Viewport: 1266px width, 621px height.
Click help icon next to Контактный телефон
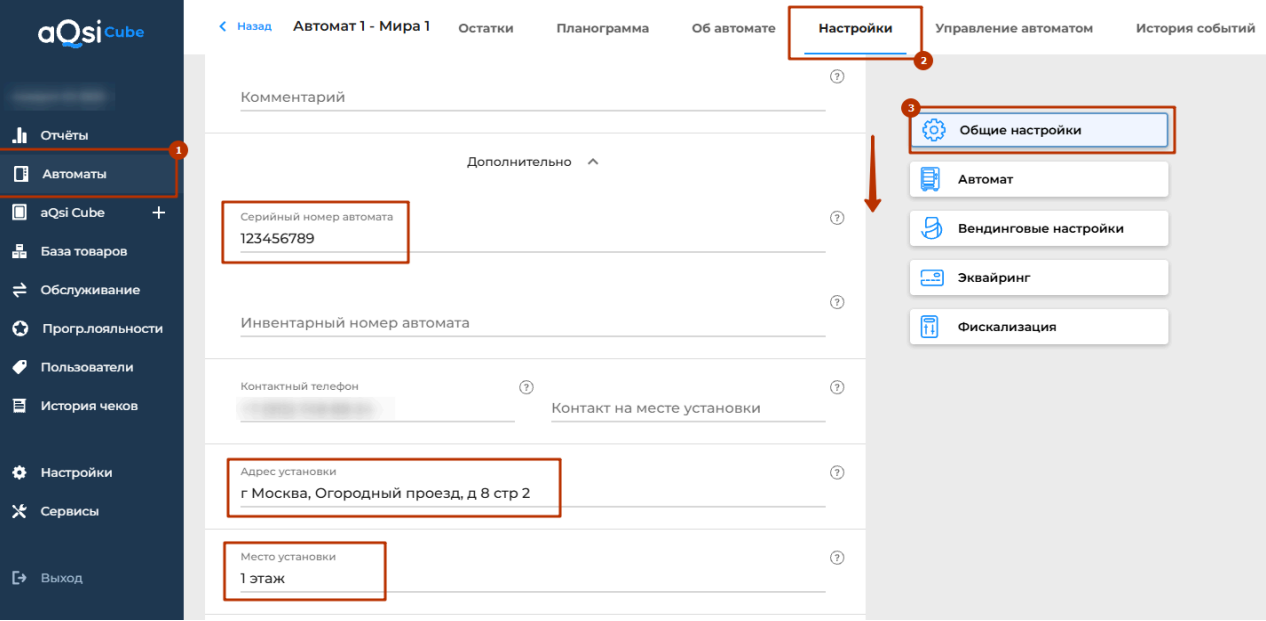[526, 387]
